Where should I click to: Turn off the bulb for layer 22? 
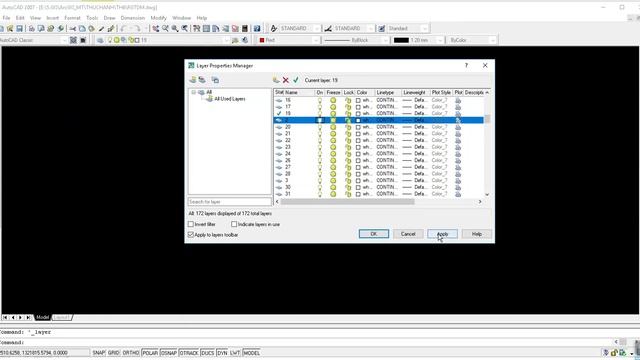[320, 140]
